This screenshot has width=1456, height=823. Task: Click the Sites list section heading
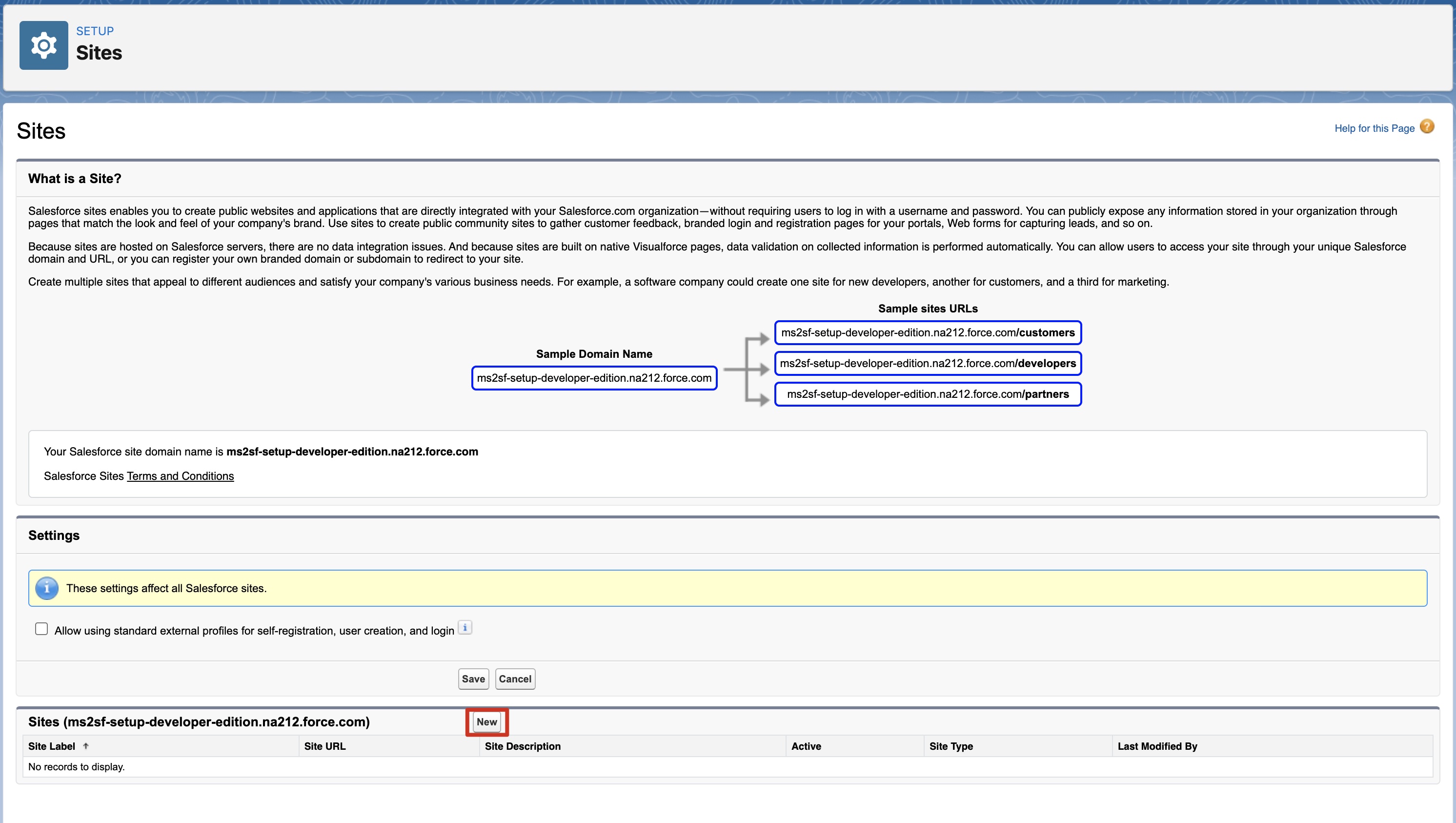pyautogui.click(x=199, y=722)
